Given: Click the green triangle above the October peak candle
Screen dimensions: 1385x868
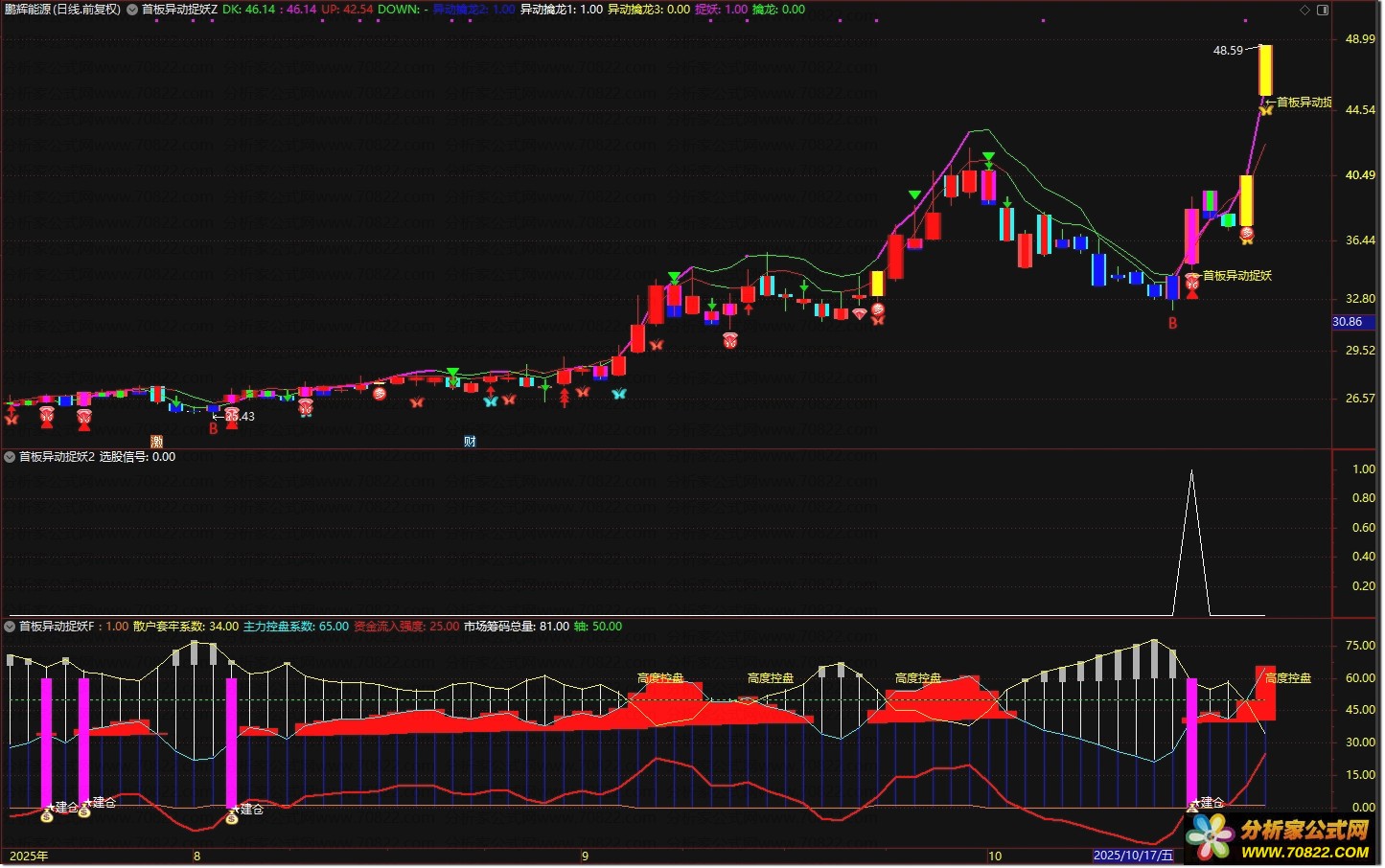Looking at the screenshot, I should tap(988, 156).
